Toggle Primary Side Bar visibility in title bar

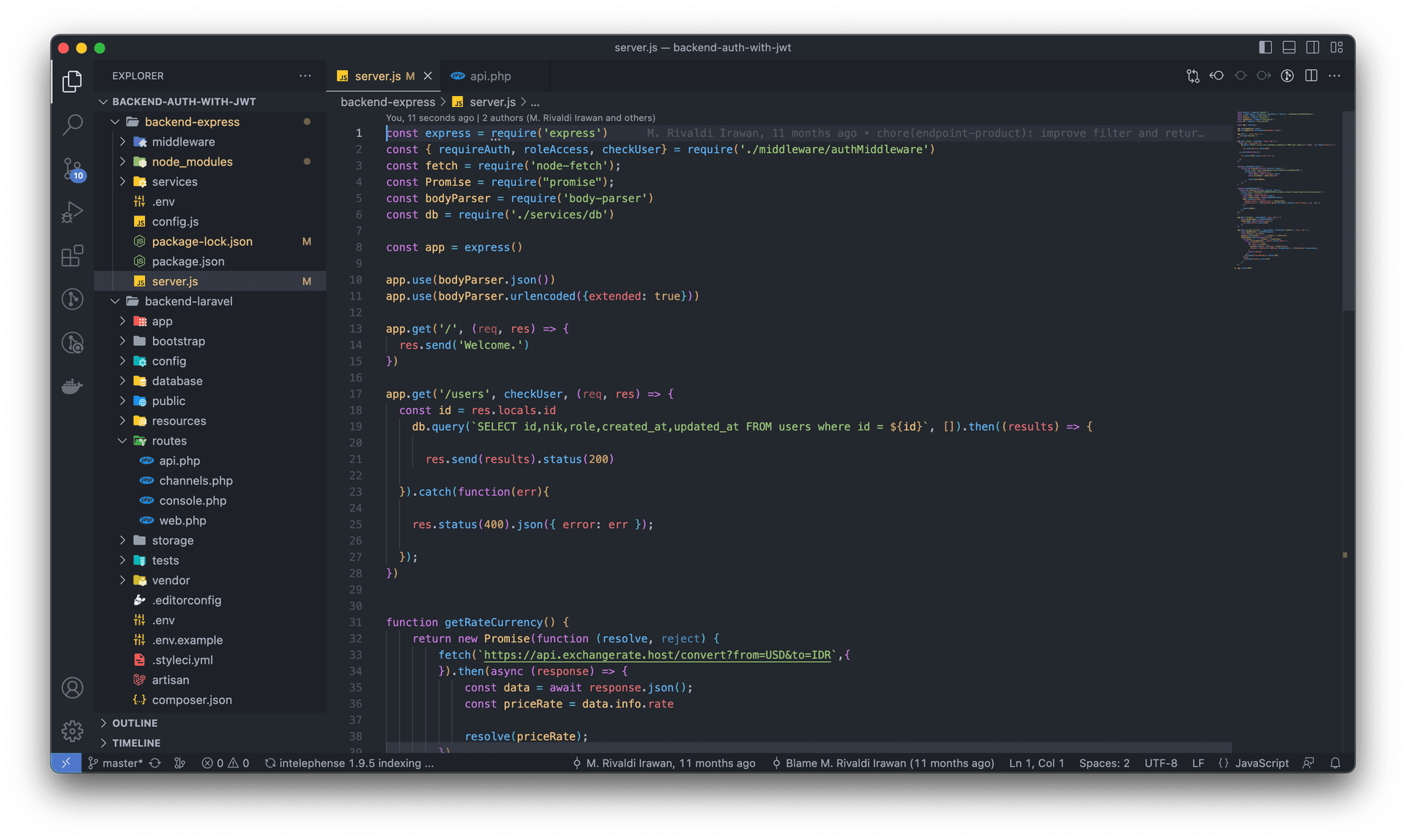point(1265,48)
